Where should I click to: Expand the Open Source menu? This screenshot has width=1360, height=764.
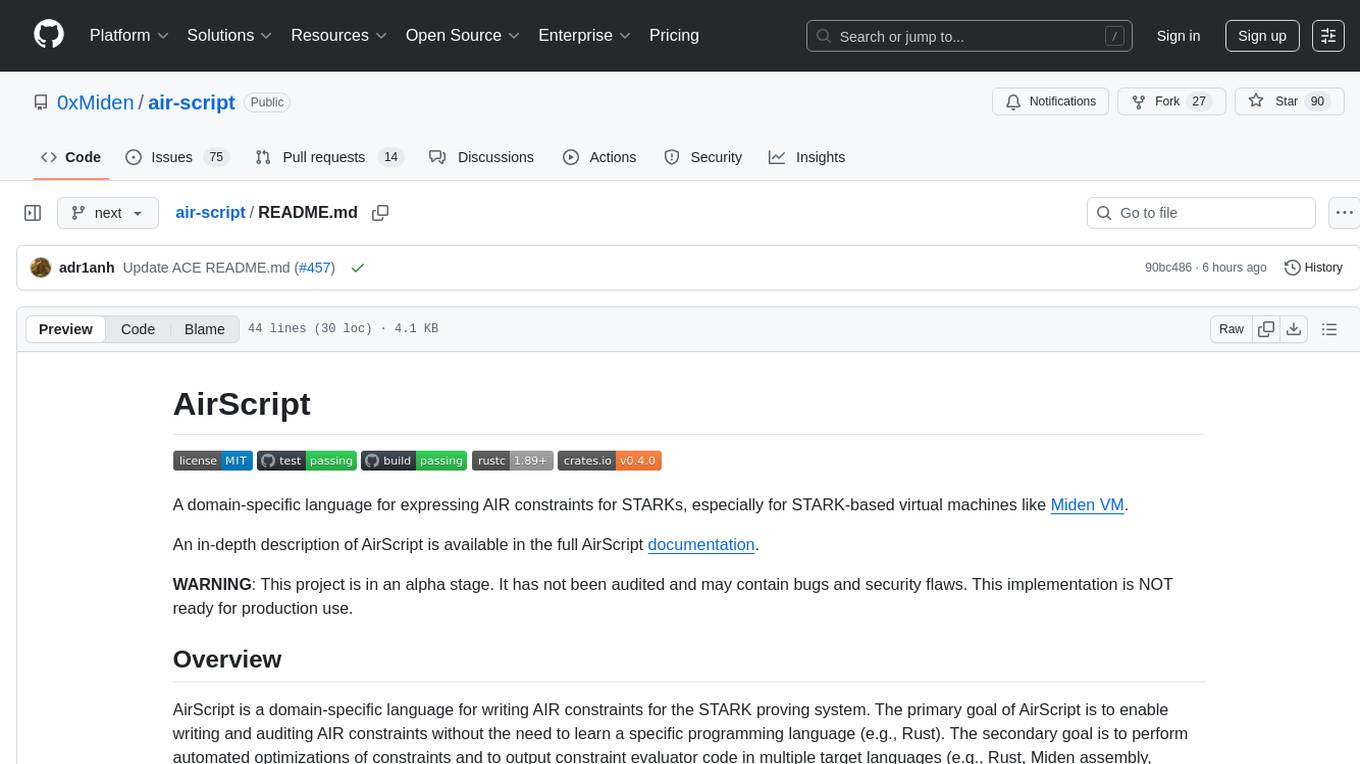click(x=463, y=35)
